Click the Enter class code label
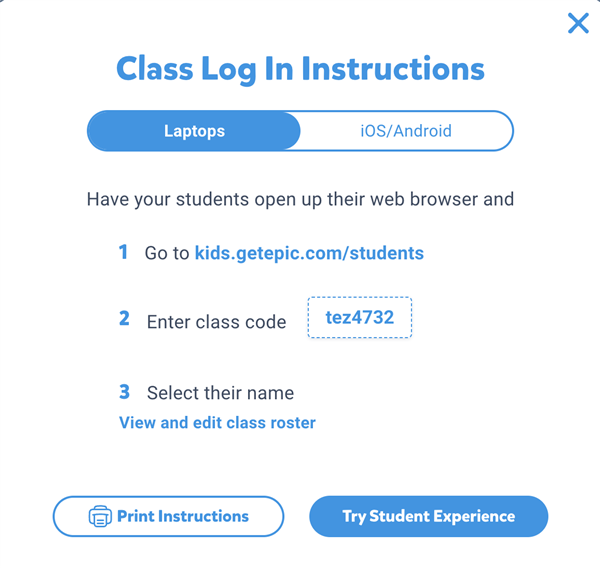 pyautogui.click(x=217, y=322)
